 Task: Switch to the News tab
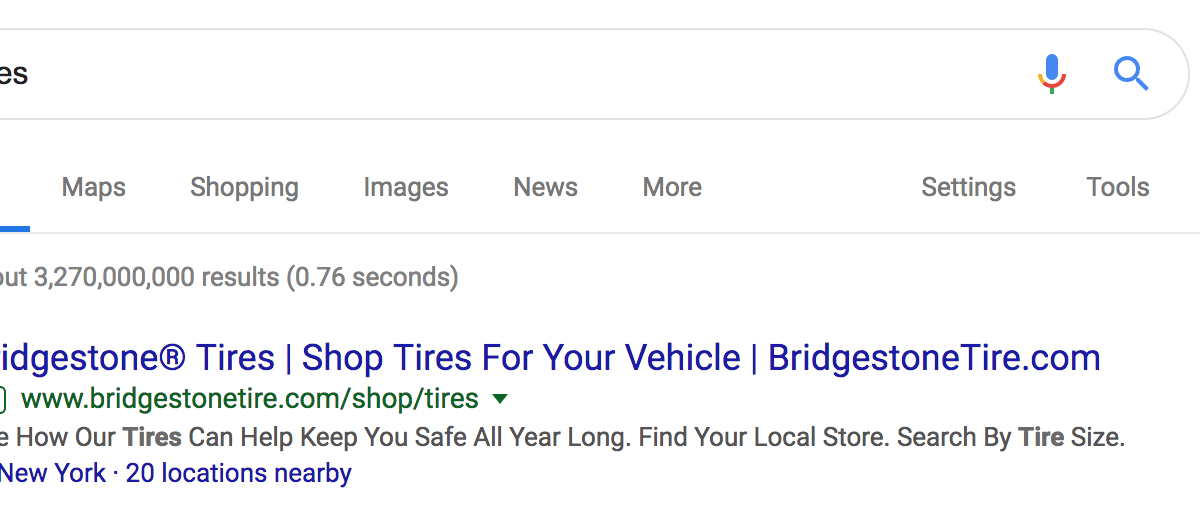pos(545,187)
